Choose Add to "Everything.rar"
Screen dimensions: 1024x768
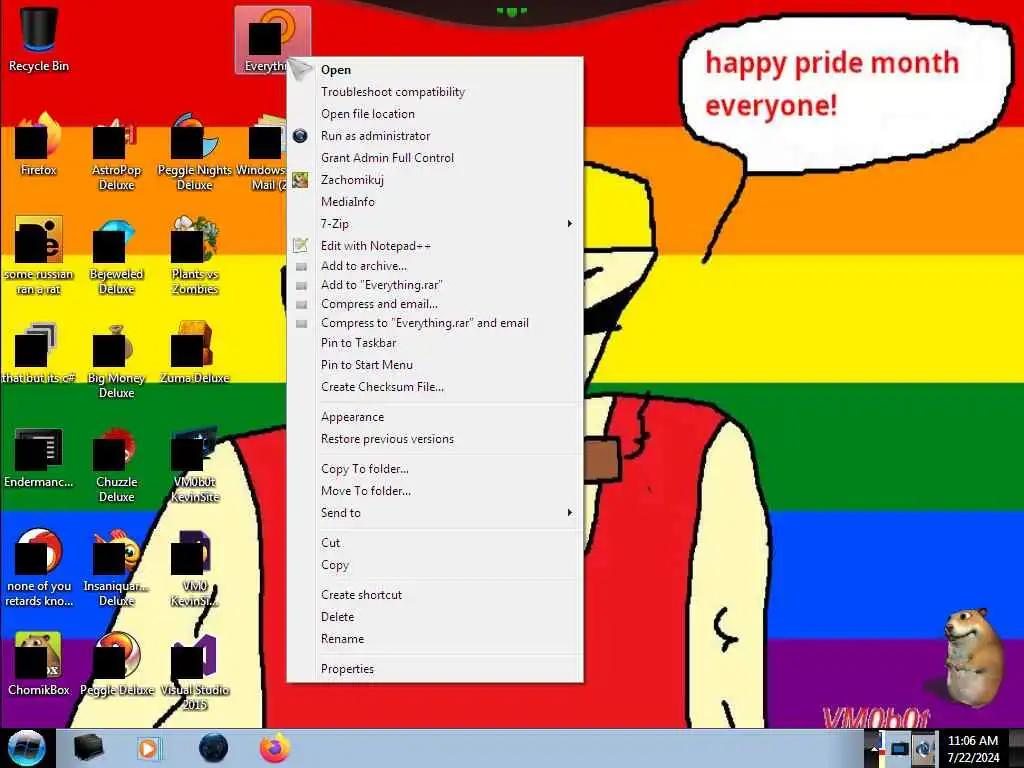point(435,285)
